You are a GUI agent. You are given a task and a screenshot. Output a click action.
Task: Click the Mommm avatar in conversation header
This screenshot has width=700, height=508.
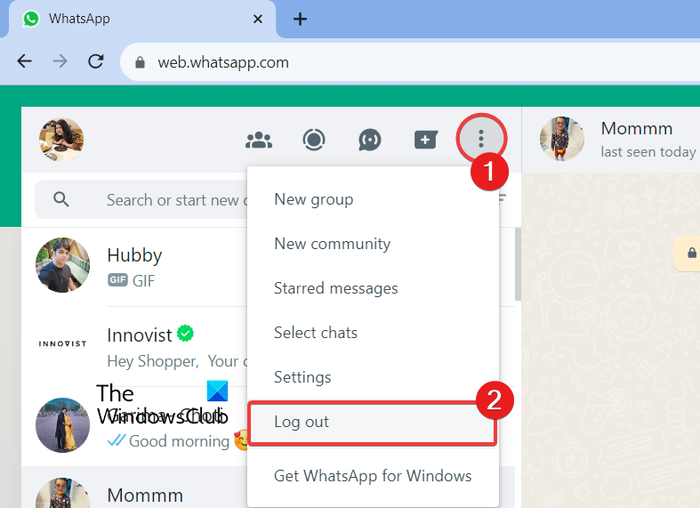(562, 139)
